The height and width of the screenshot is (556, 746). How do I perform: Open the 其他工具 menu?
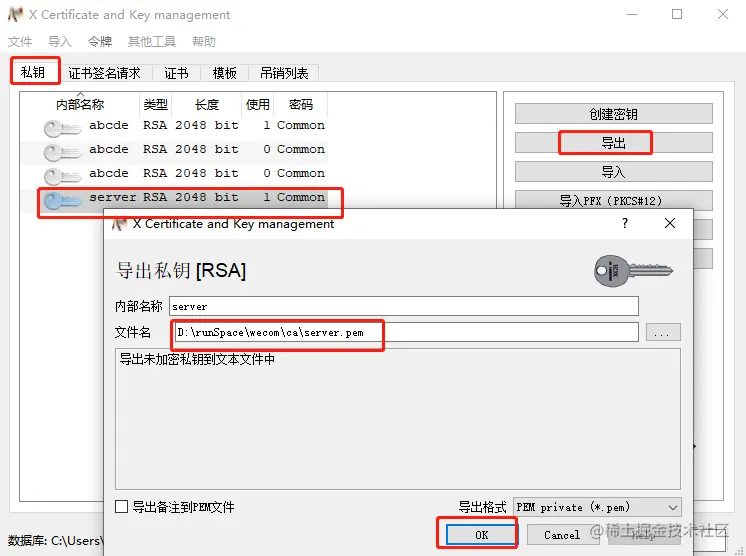(x=152, y=42)
